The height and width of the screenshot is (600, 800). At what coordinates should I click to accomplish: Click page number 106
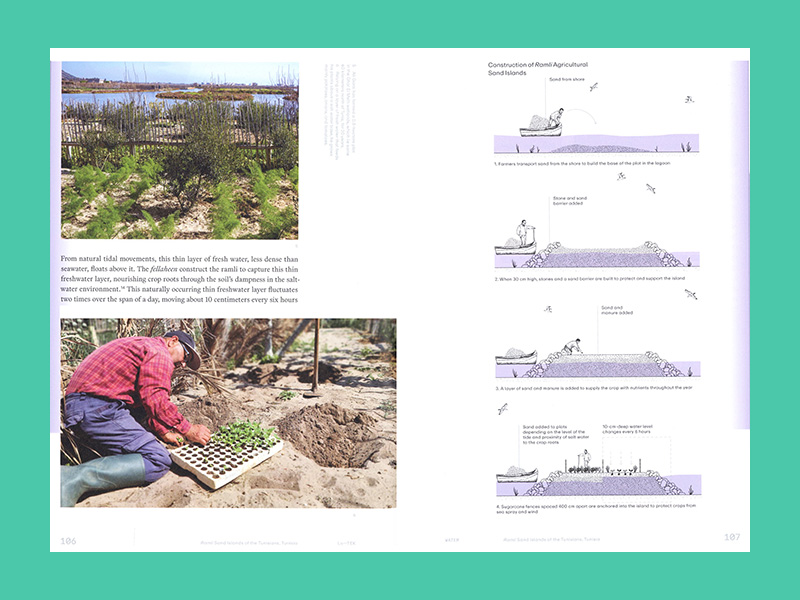point(68,540)
